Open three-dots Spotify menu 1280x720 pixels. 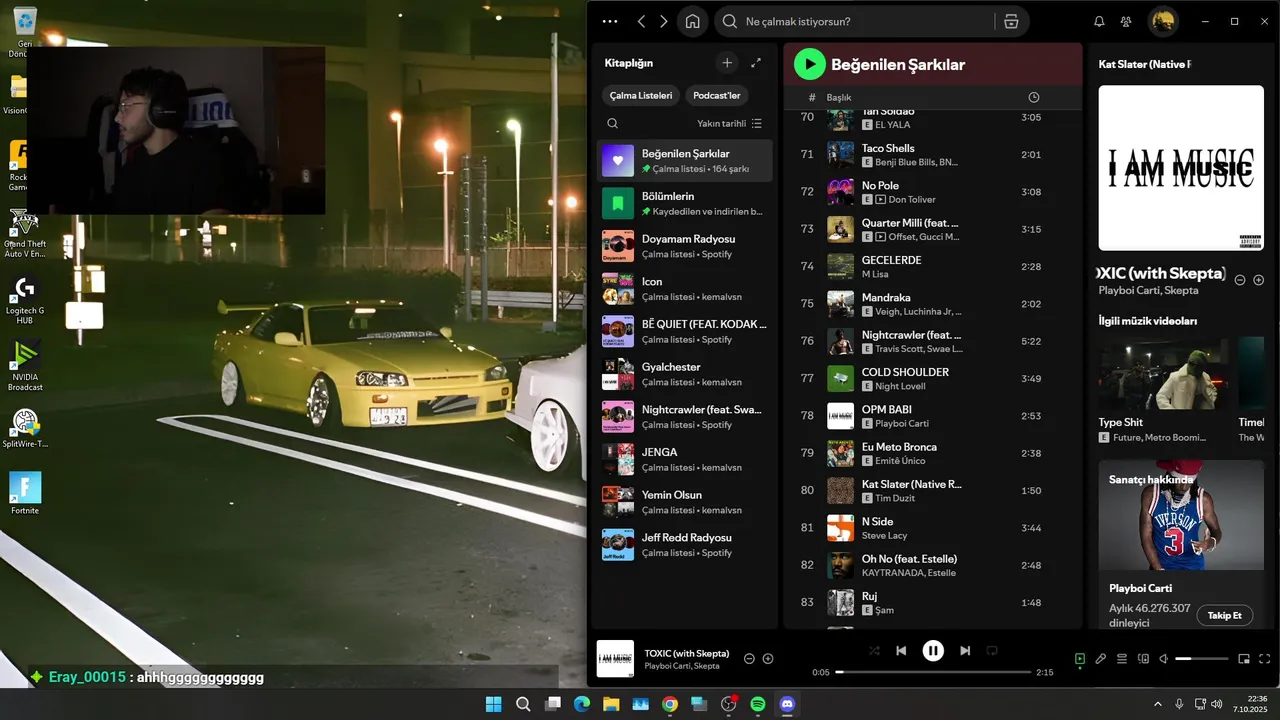610,21
